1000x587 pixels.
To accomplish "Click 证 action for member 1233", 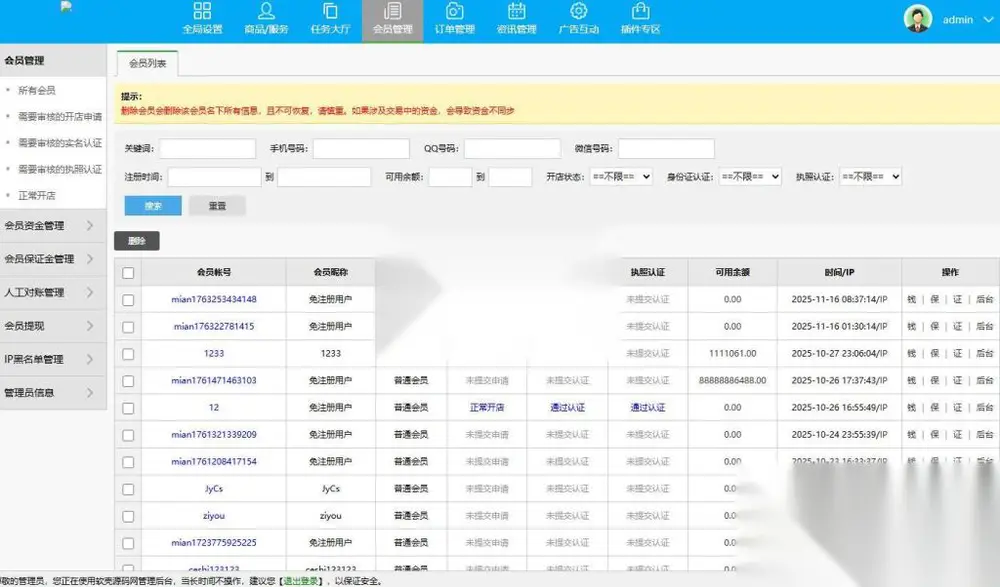I will [x=957, y=353].
